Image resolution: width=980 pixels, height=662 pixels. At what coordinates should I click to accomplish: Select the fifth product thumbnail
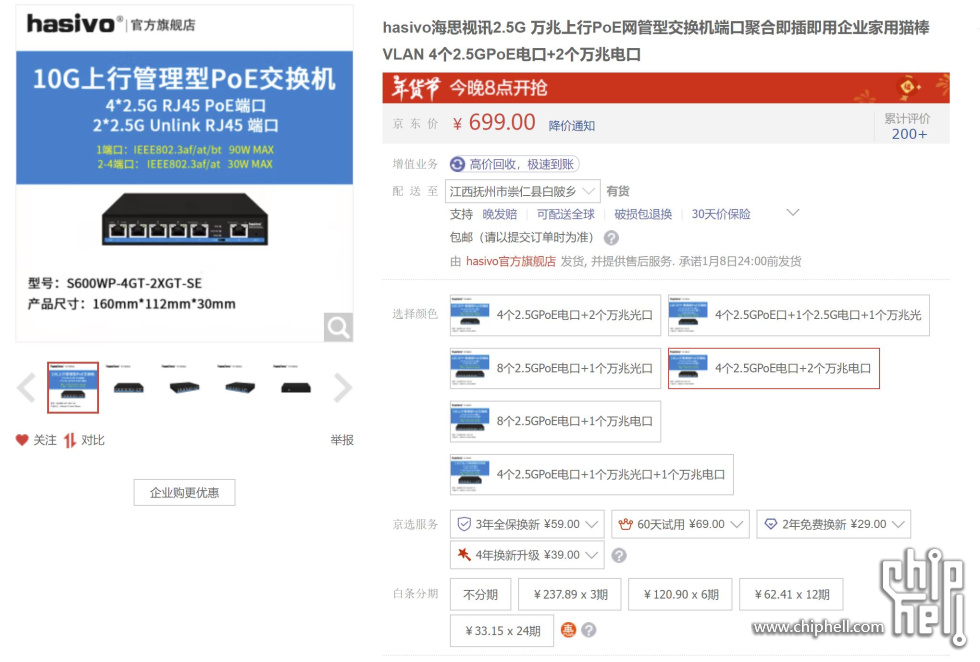[x=296, y=388]
